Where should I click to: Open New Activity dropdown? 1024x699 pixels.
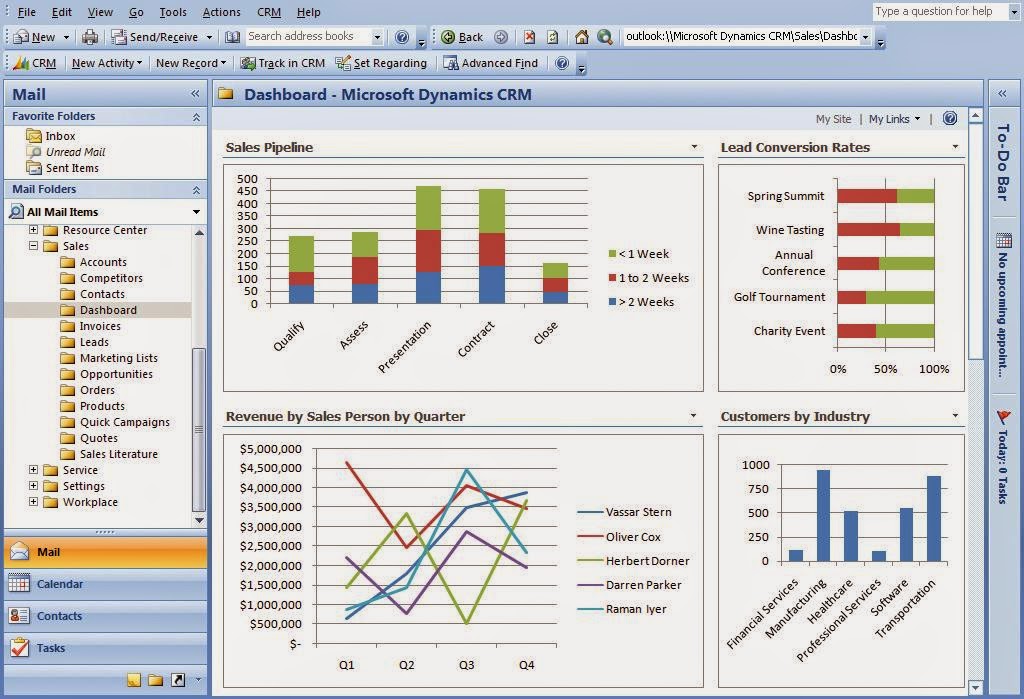tap(106, 63)
